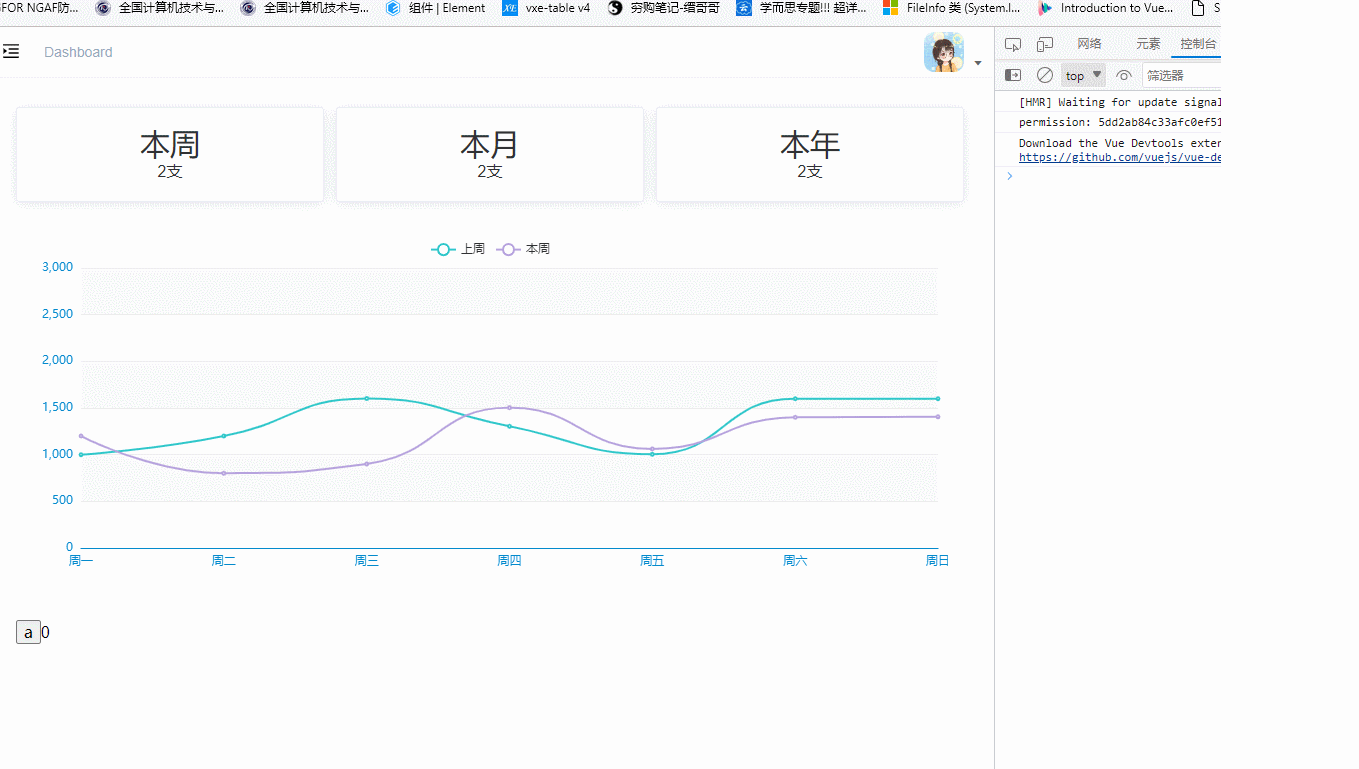Click the 筛选器 filter input field
This screenshot has height=769, width=1359.
(1180, 75)
